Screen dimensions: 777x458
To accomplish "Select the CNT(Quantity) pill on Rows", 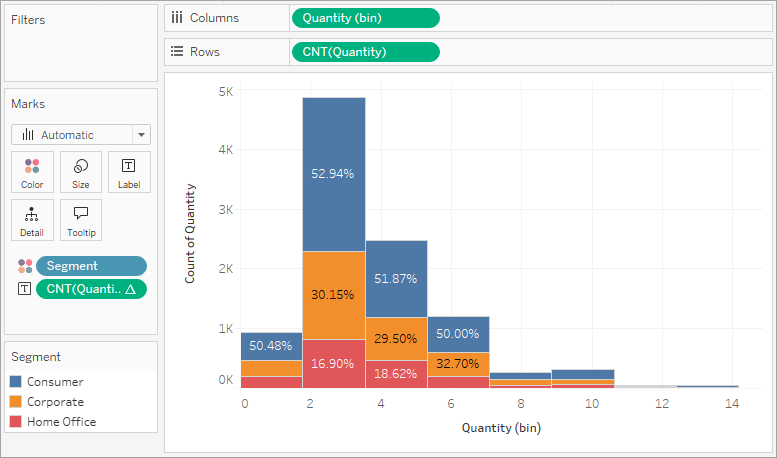I will pyautogui.click(x=366, y=52).
